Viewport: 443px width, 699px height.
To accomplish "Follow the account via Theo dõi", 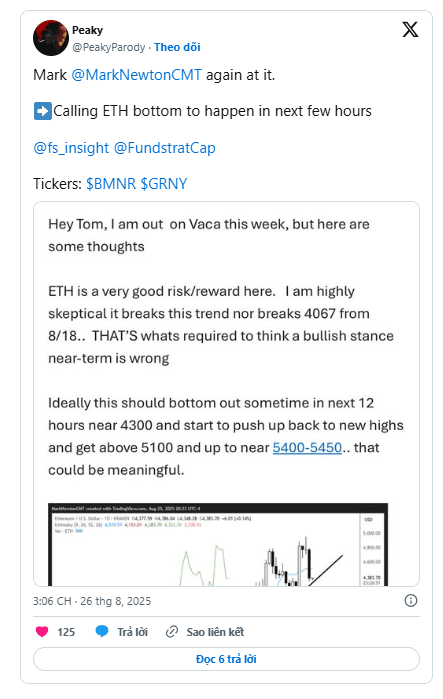I will point(177,47).
